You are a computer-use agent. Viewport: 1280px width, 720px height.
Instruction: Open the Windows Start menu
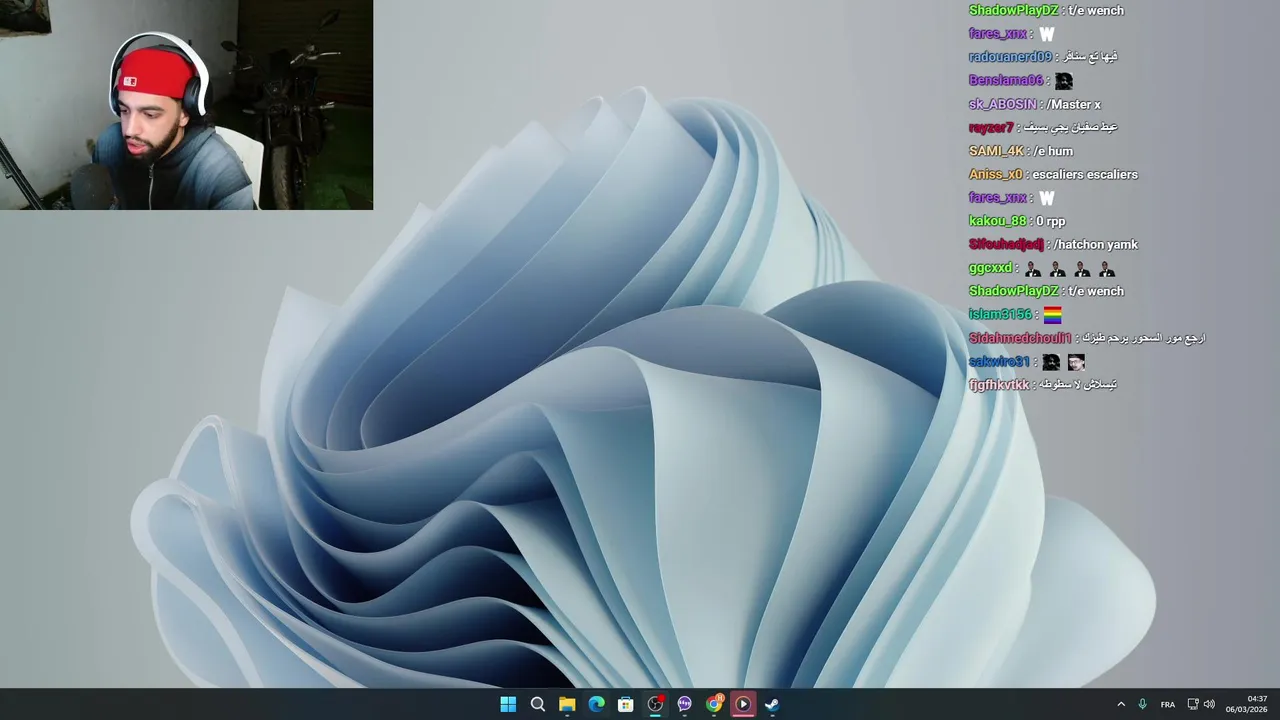pos(508,704)
